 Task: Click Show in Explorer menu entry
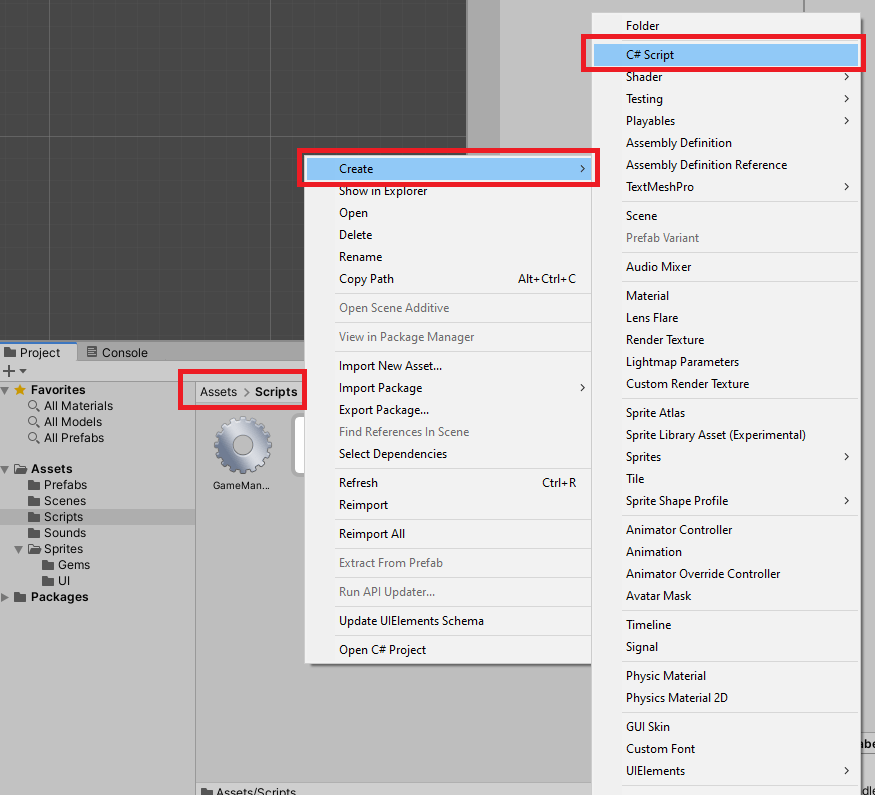(x=383, y=191)
